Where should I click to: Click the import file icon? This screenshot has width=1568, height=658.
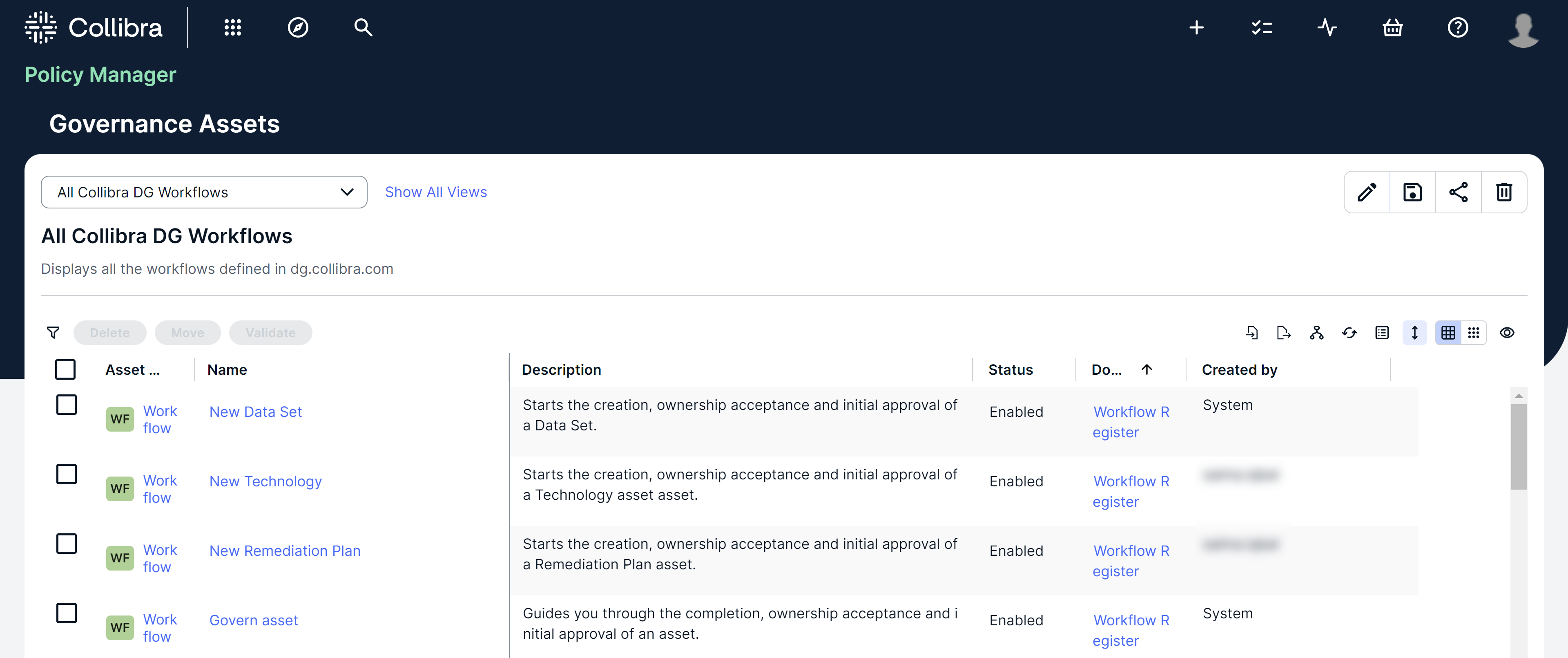point(1251,333)
